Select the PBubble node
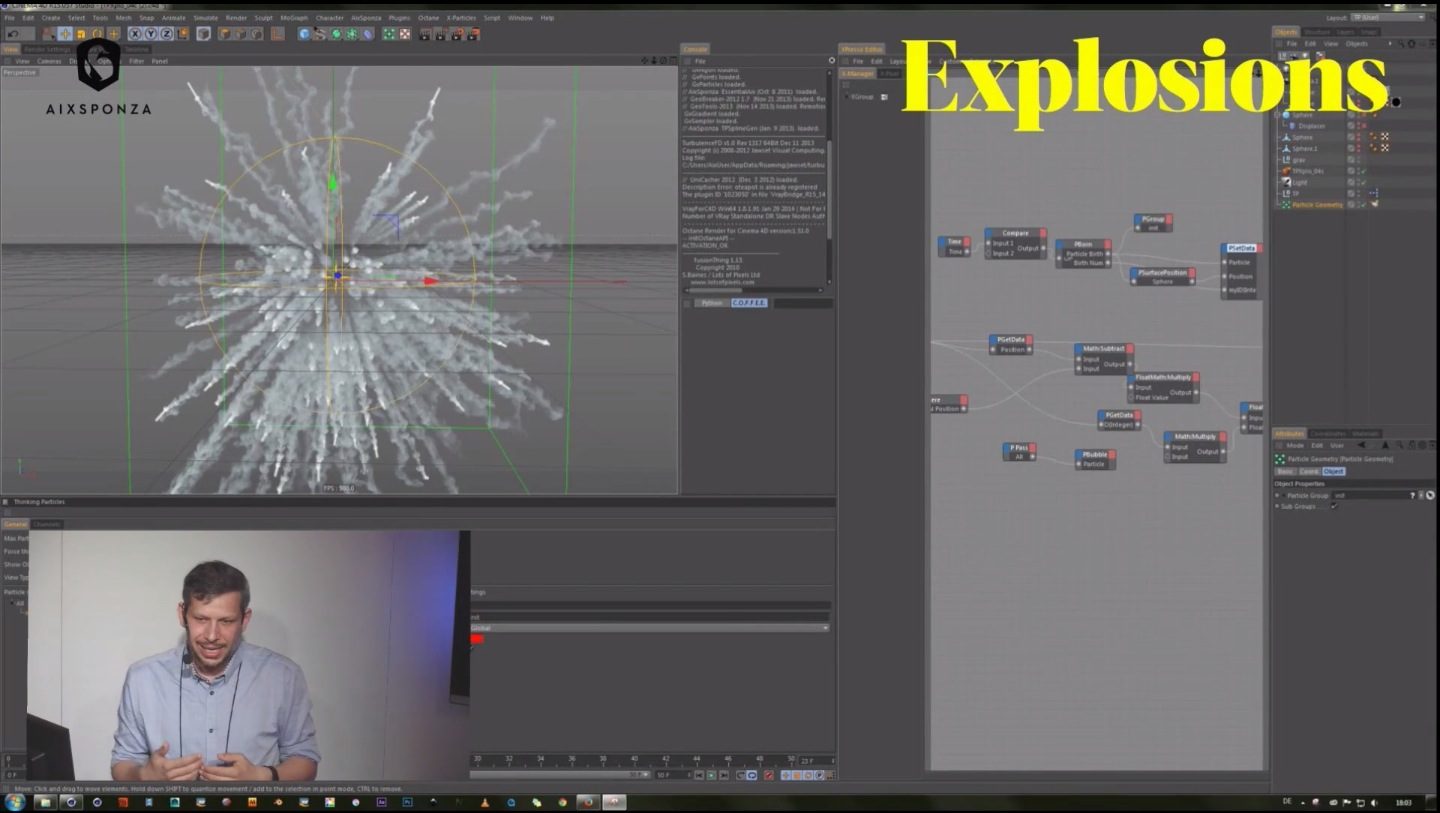1440x813 pixels. click(1094, 459)
